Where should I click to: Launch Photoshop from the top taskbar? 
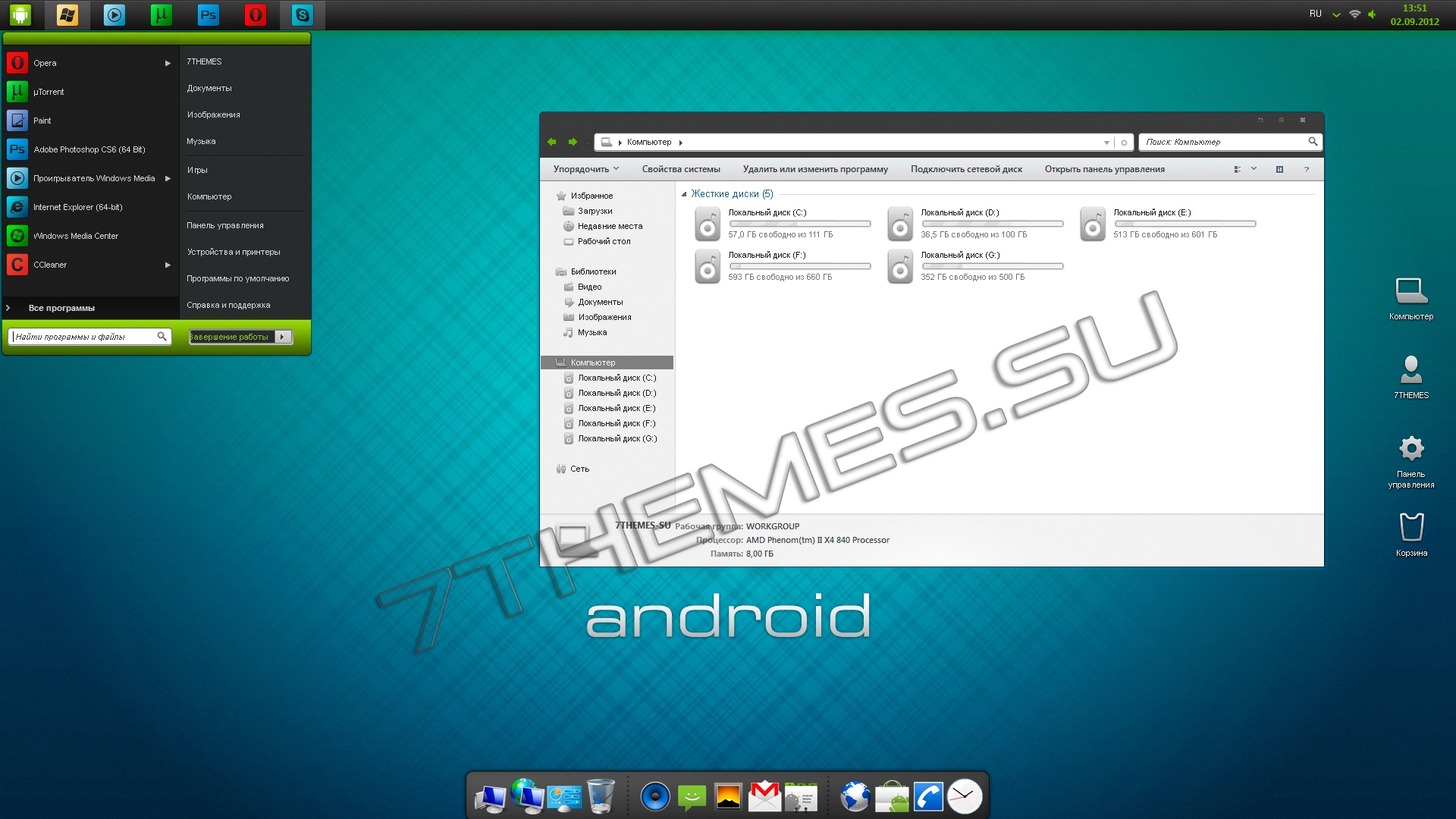coord(209,14)
